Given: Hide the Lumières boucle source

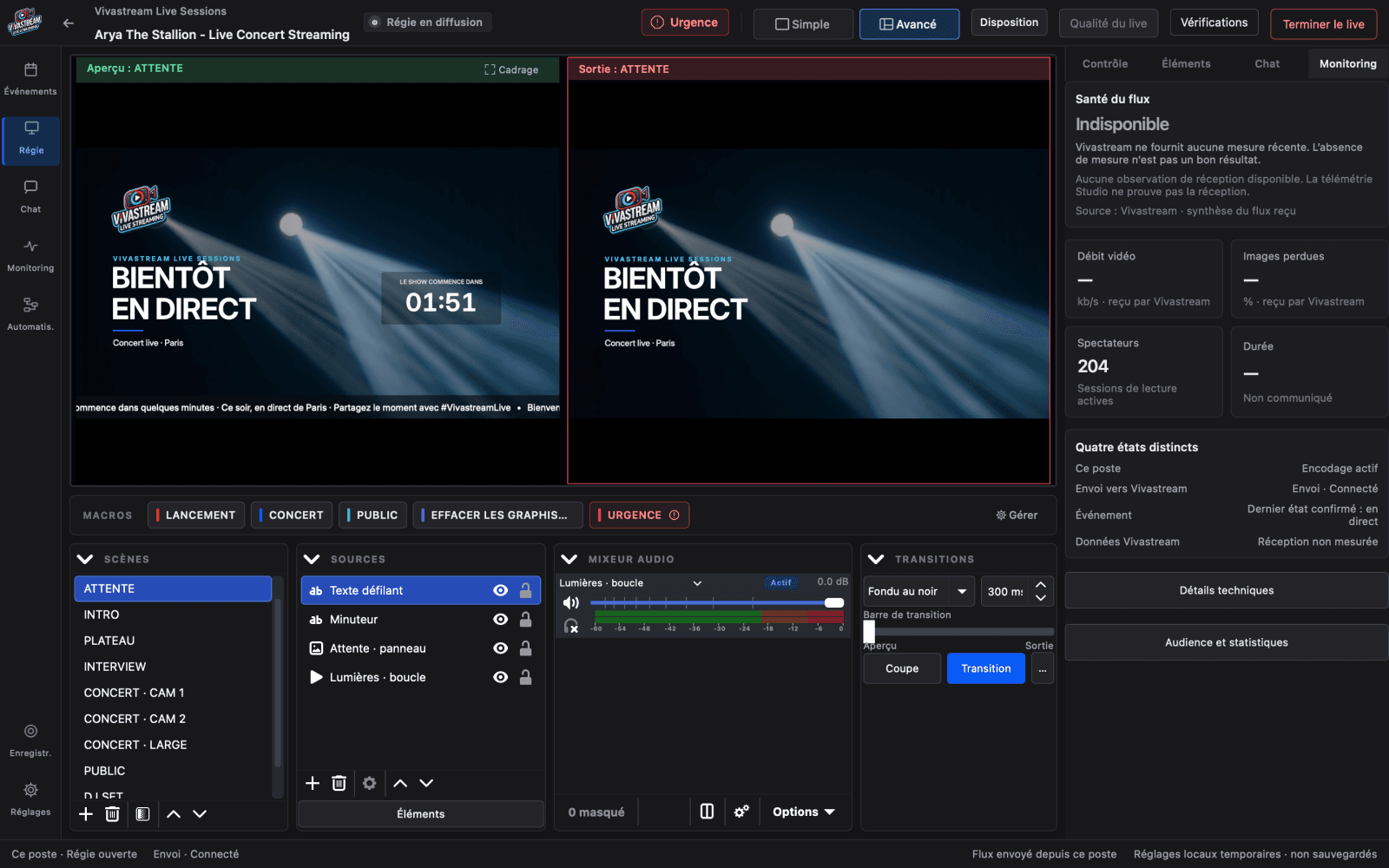Looking at the screenshot, I should [x=500, y=677].
